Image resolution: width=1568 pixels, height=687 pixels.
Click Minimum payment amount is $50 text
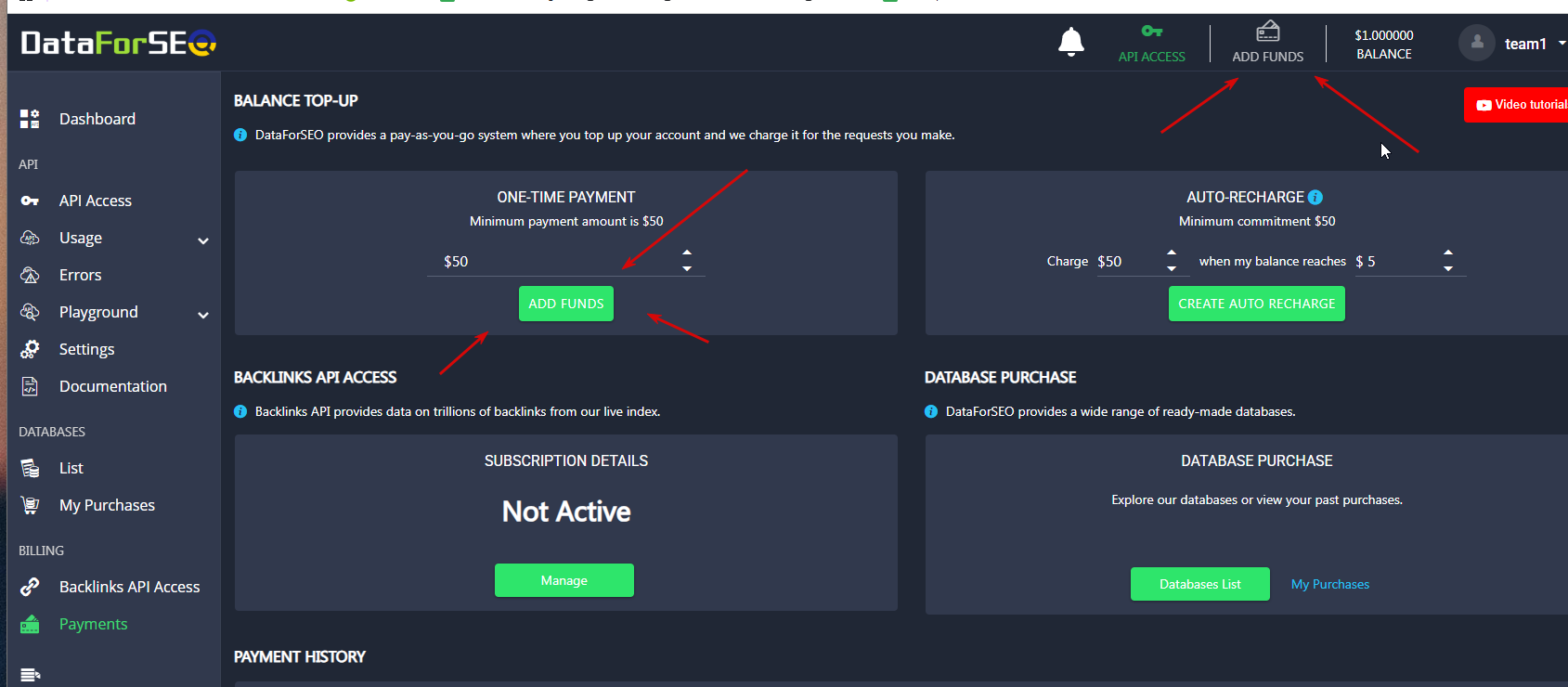[566, 221]
